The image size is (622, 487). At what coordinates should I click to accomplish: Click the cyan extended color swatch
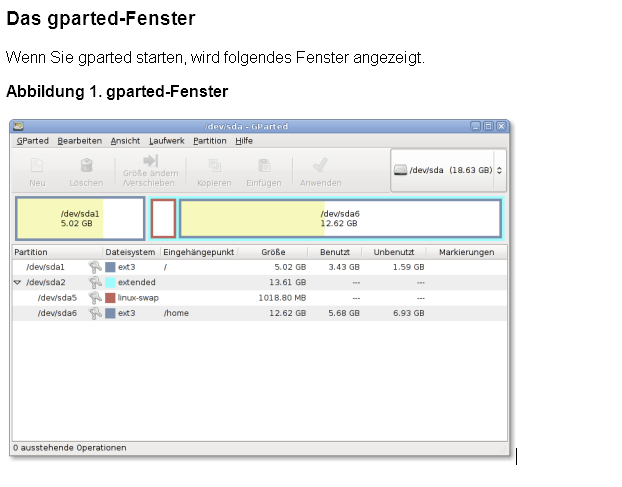point(110,282)
